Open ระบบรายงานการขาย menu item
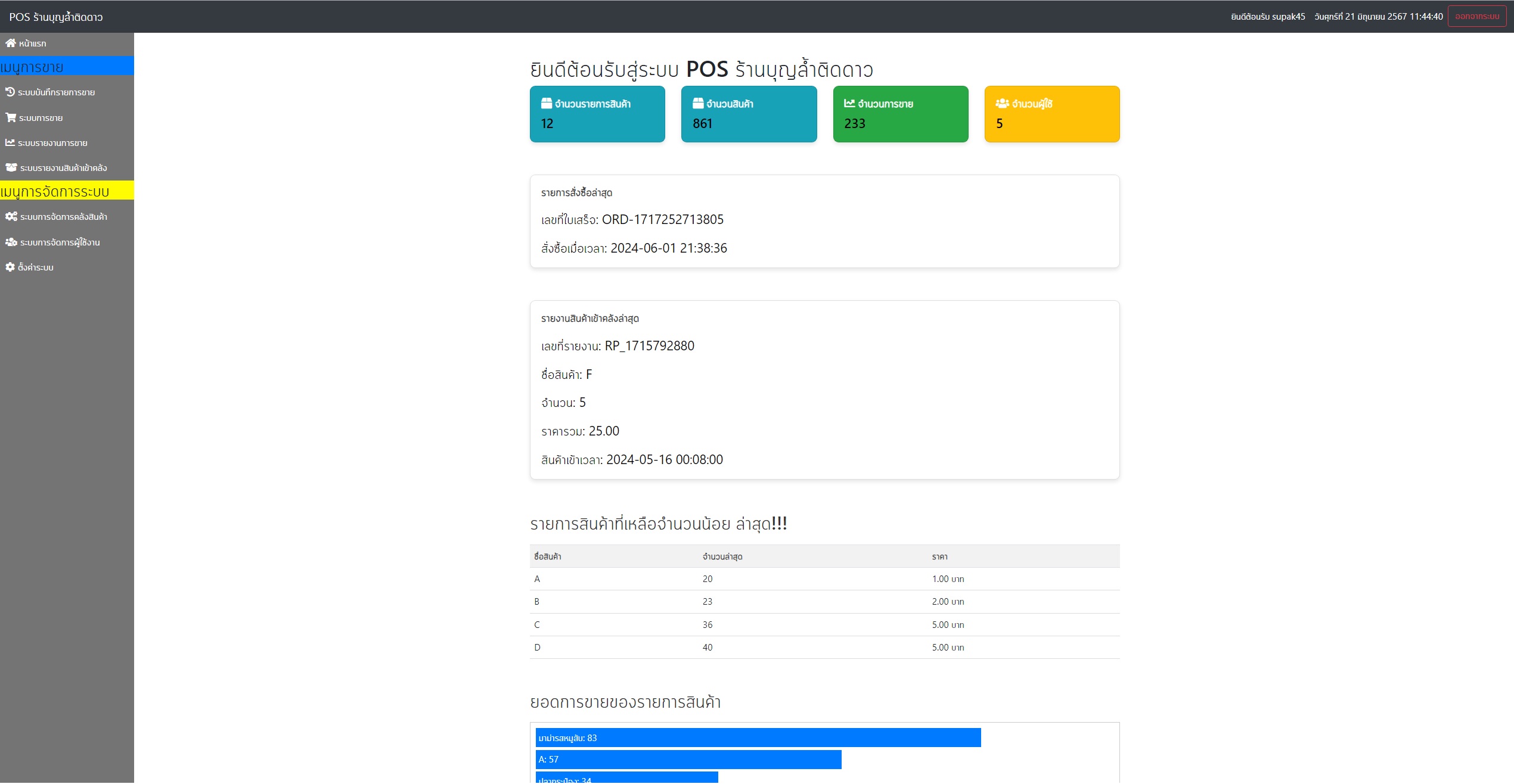Viewport: 1514px width, 784px height. tap(52, 143)
